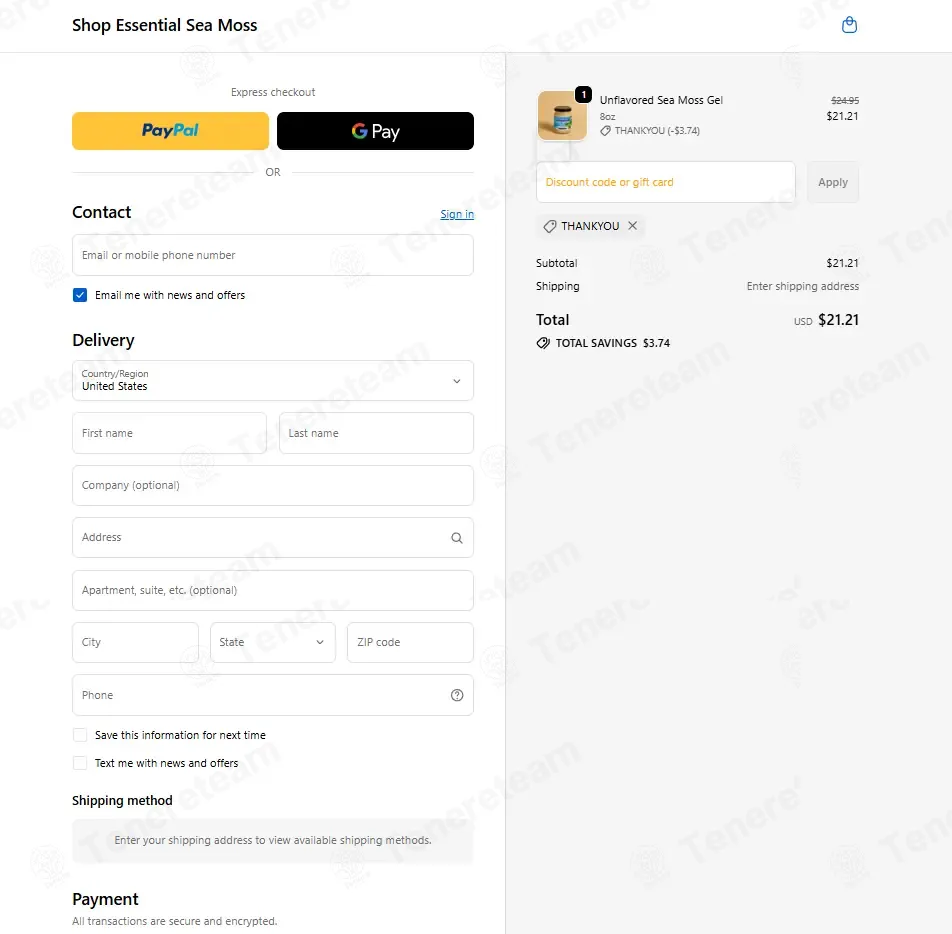Pay with PayPal express checkout

[171, 131]
